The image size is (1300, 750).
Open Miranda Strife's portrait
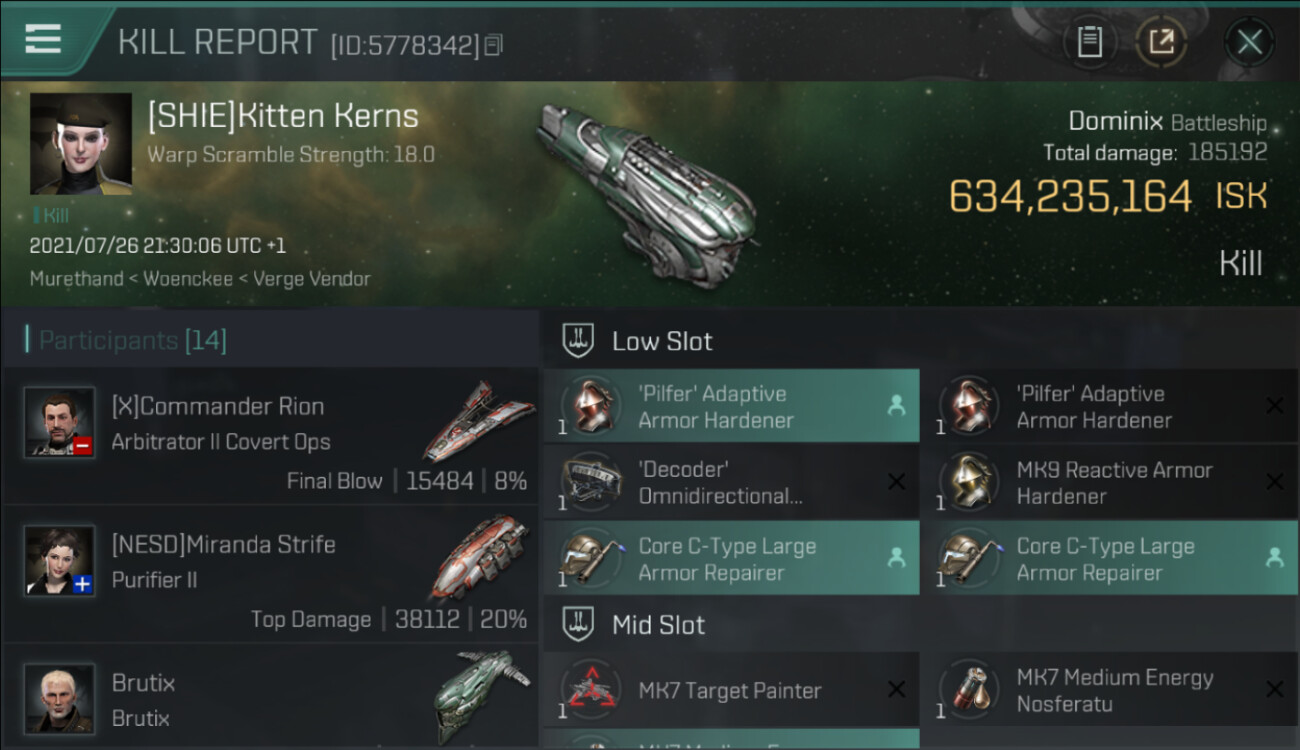tap(60, 560)
